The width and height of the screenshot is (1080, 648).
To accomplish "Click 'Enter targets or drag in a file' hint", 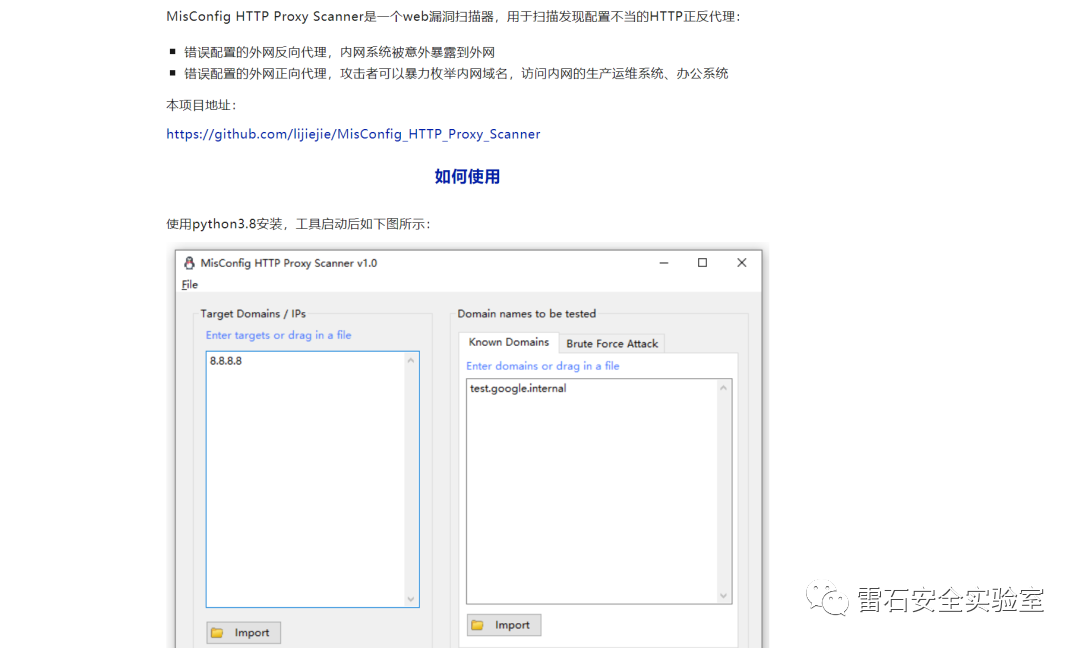I will 278,335.
